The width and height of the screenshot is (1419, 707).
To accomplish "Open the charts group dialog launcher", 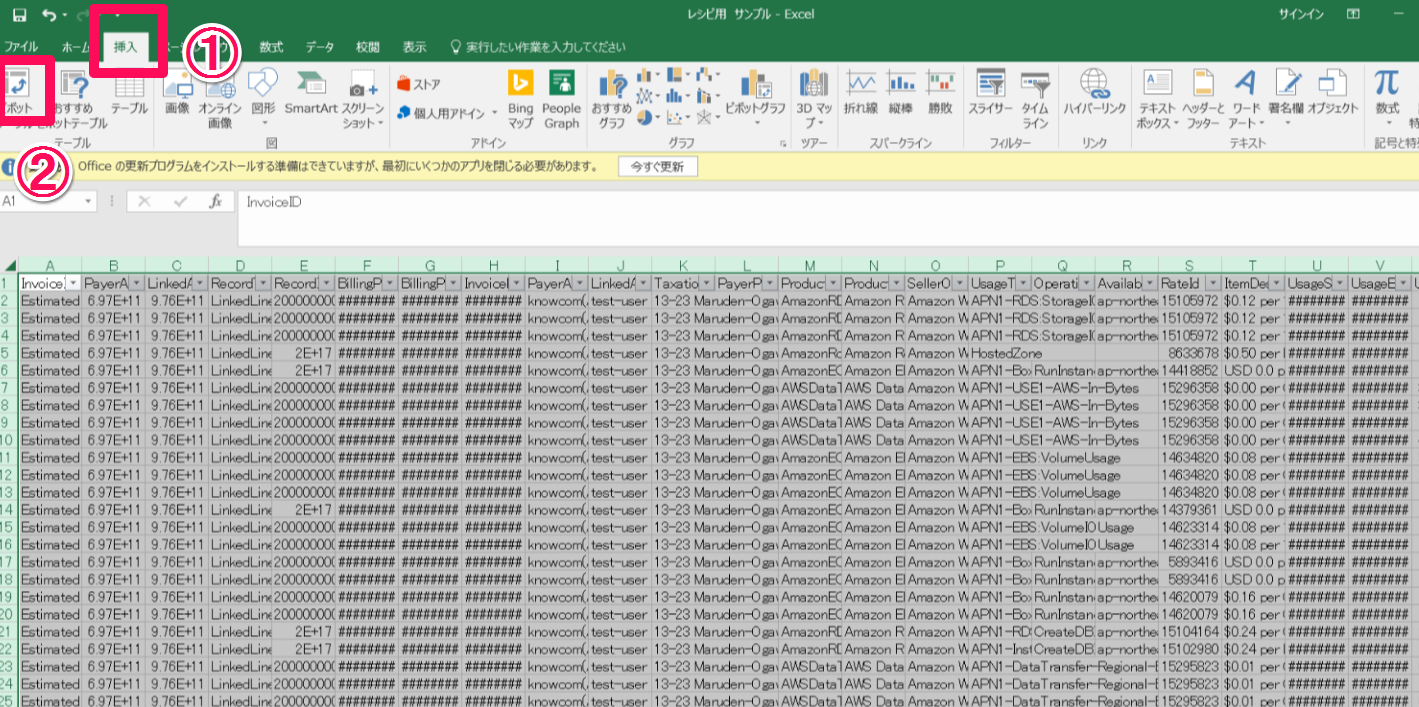I will point(783,144).
